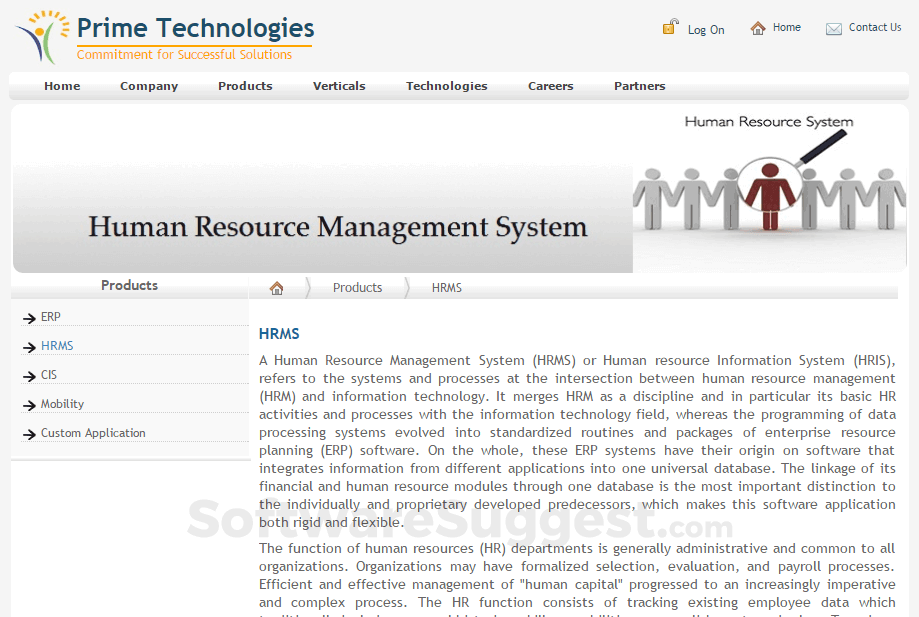Click the arrow icon beside CIS
This screenshot has height=617, width=919.
coord(28,375)
